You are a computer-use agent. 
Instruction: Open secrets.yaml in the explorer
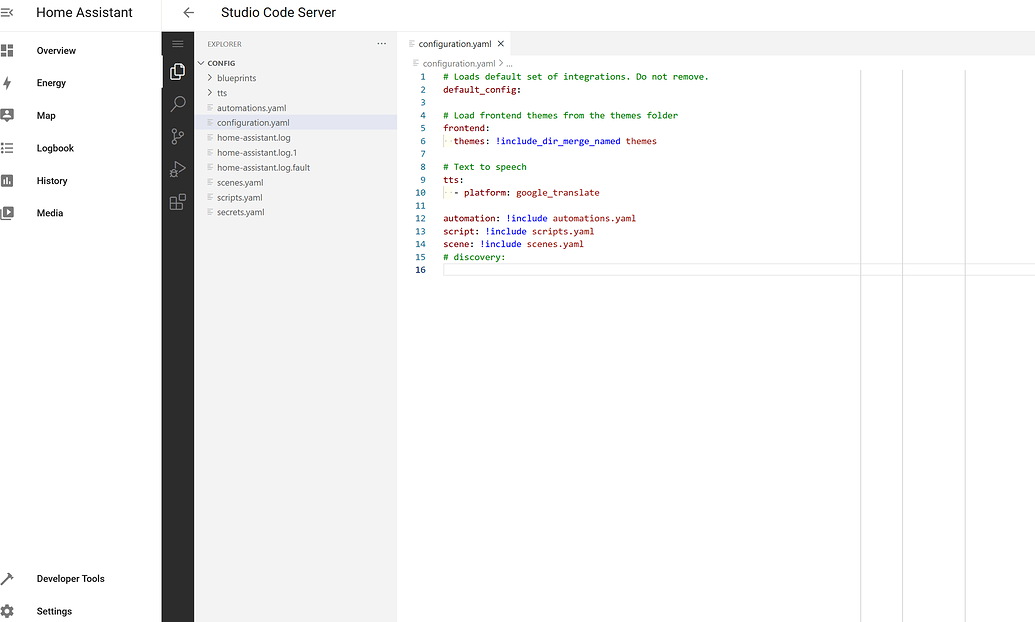pos(240,212)
